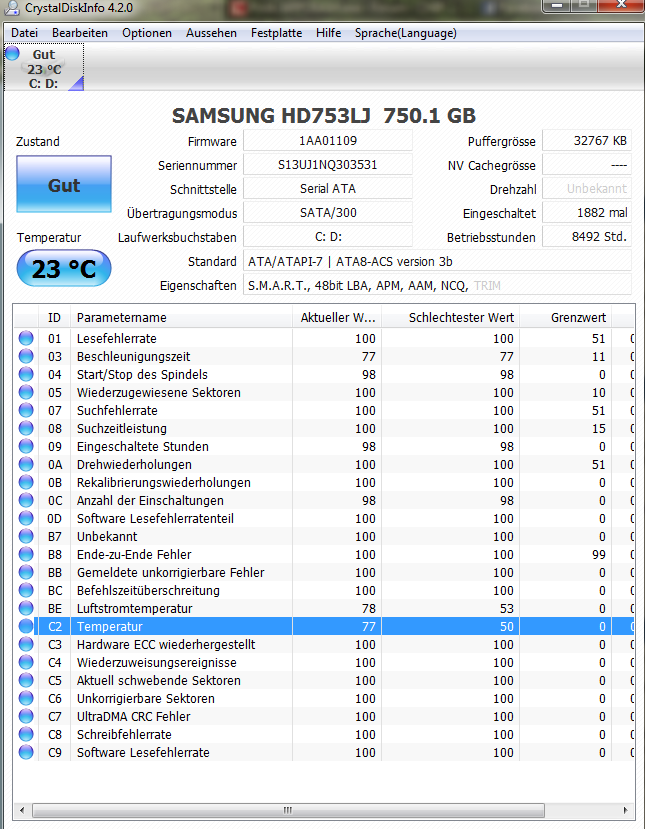The width and height of the screenshot is (645, 829).
Task: Click the CrystalDiskInfo title bar app icon
Action: pyautogui.click(x=11, y=7)
